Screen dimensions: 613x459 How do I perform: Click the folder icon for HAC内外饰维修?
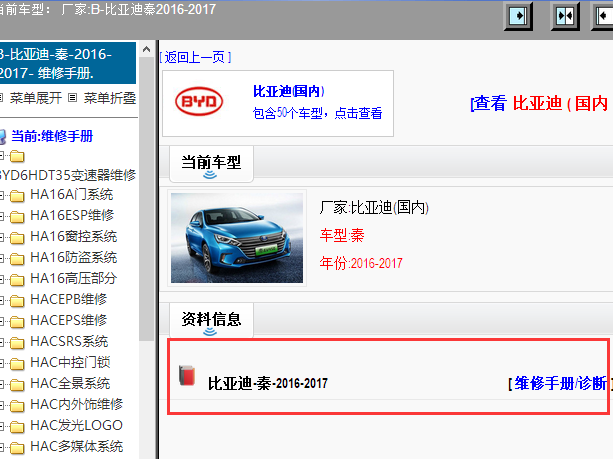click(x=17, y=405)
